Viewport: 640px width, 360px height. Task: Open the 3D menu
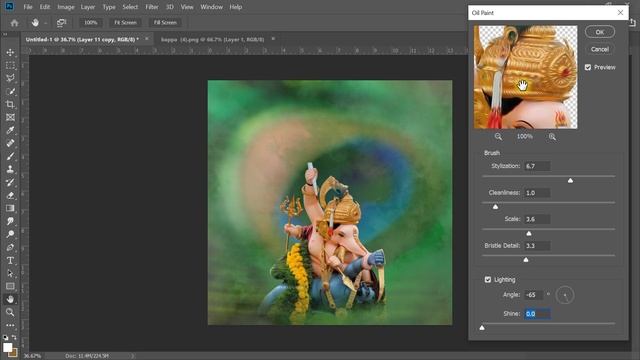pos(170,7)
